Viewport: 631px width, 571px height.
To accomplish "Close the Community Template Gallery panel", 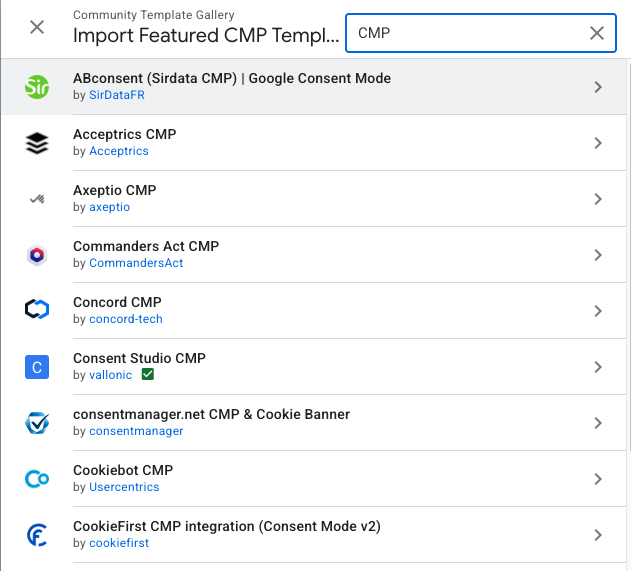I will click(37, 27).
